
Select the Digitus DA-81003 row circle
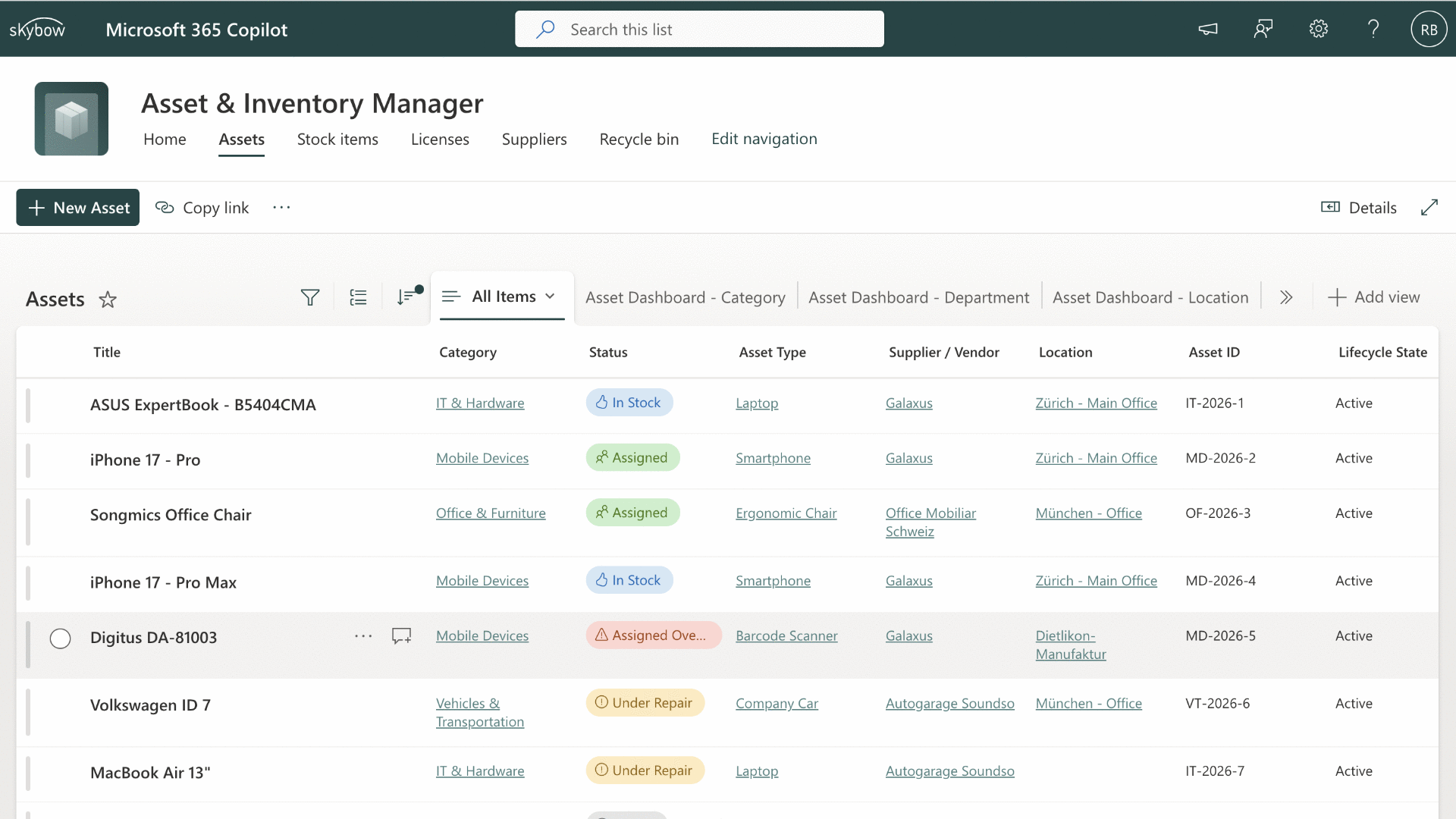[60, 639]
